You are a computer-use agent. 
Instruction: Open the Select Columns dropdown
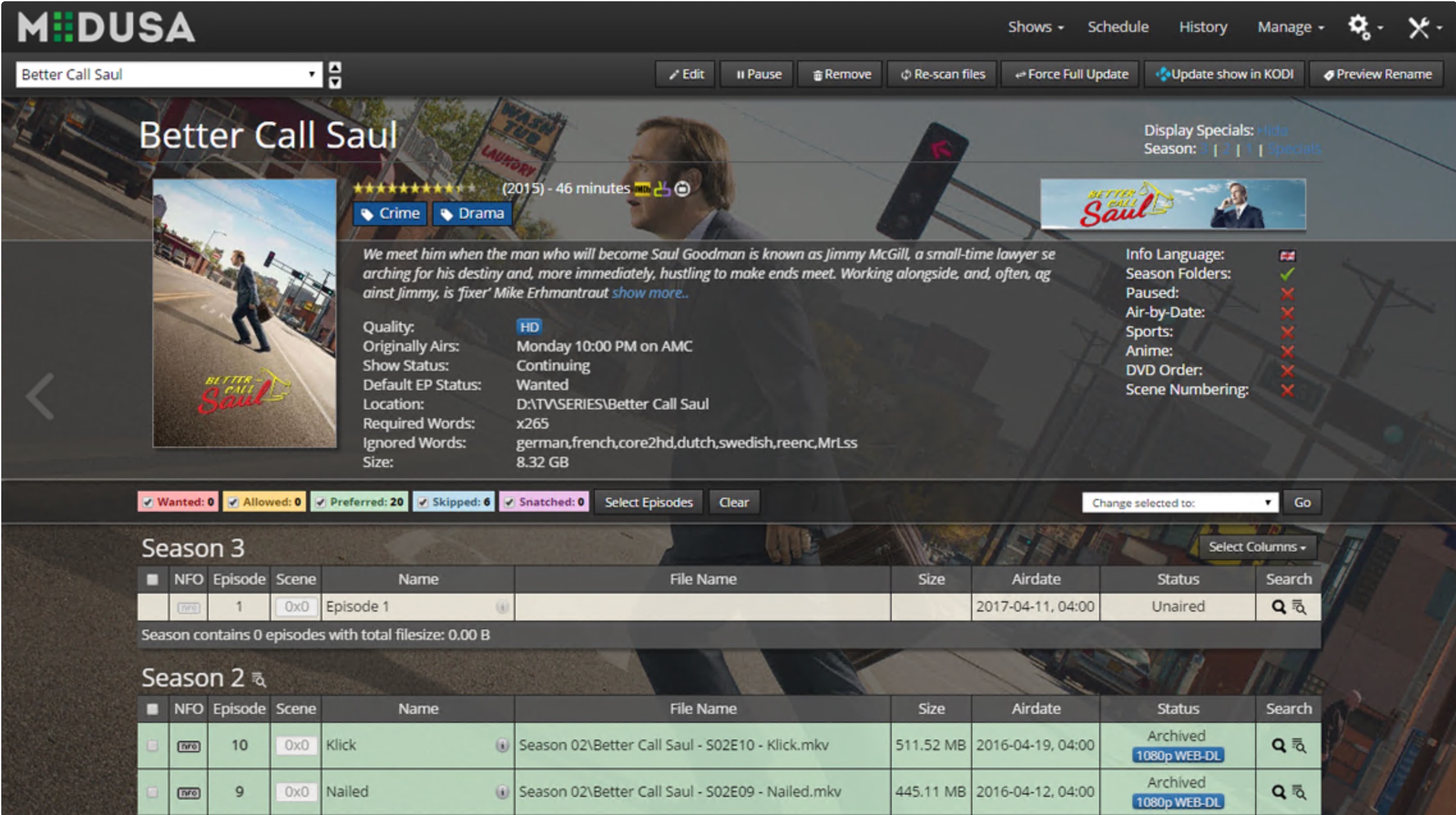(1257, 547)
